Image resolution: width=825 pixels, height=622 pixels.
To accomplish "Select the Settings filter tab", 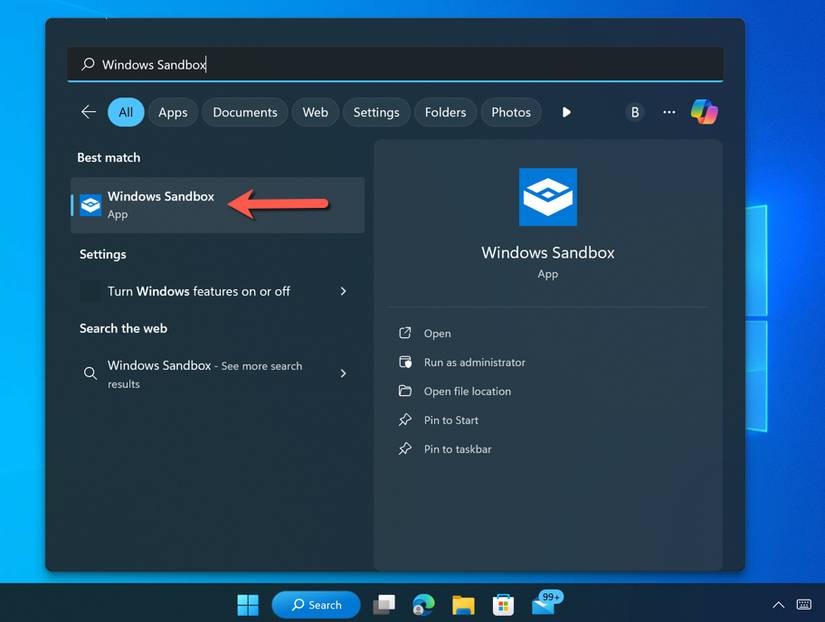I will [376, 112].
